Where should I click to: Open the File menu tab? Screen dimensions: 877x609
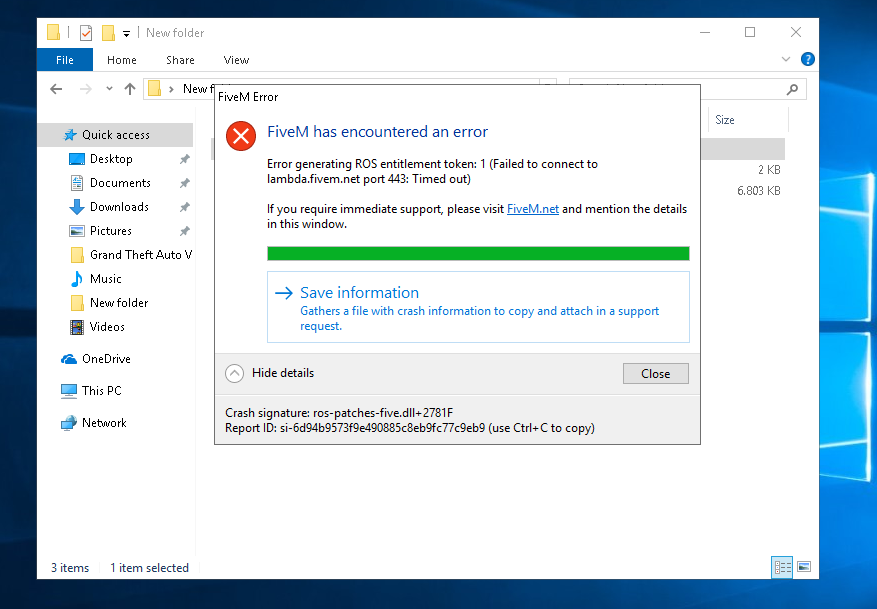(x=65, y=60)
